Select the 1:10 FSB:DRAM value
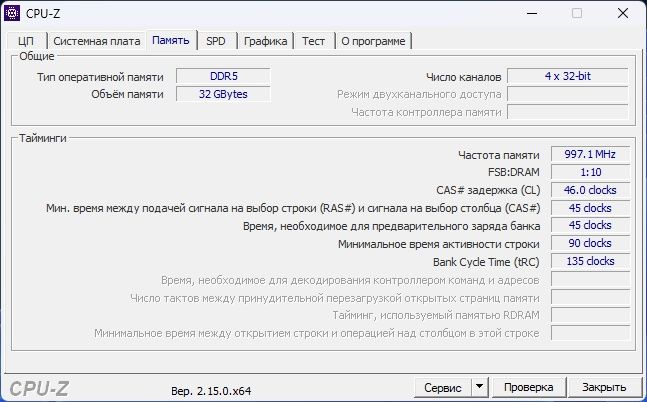This screenshot has width=647, height=402. (x=590, y=172)
